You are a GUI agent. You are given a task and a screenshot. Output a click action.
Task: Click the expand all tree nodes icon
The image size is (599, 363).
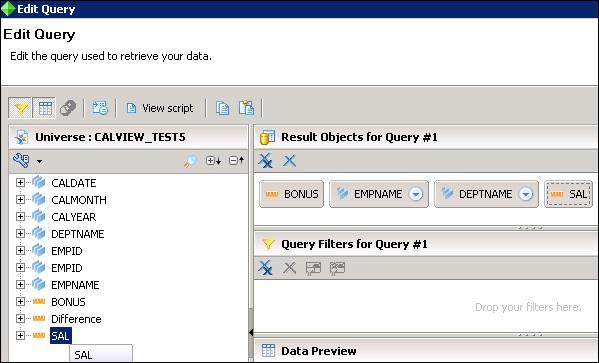click(x=213, y=160)
